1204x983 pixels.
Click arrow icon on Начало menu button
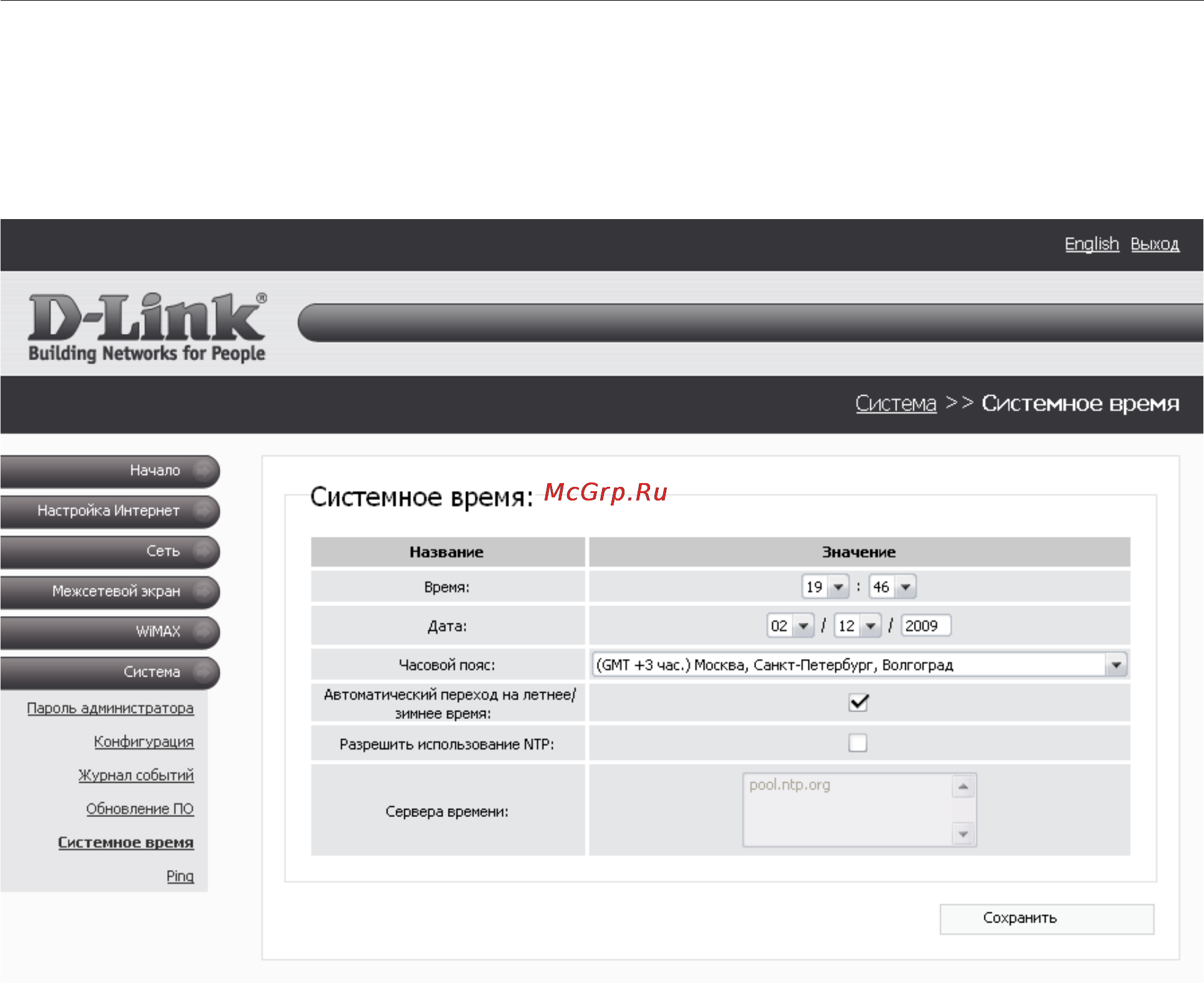pos(202,470)
